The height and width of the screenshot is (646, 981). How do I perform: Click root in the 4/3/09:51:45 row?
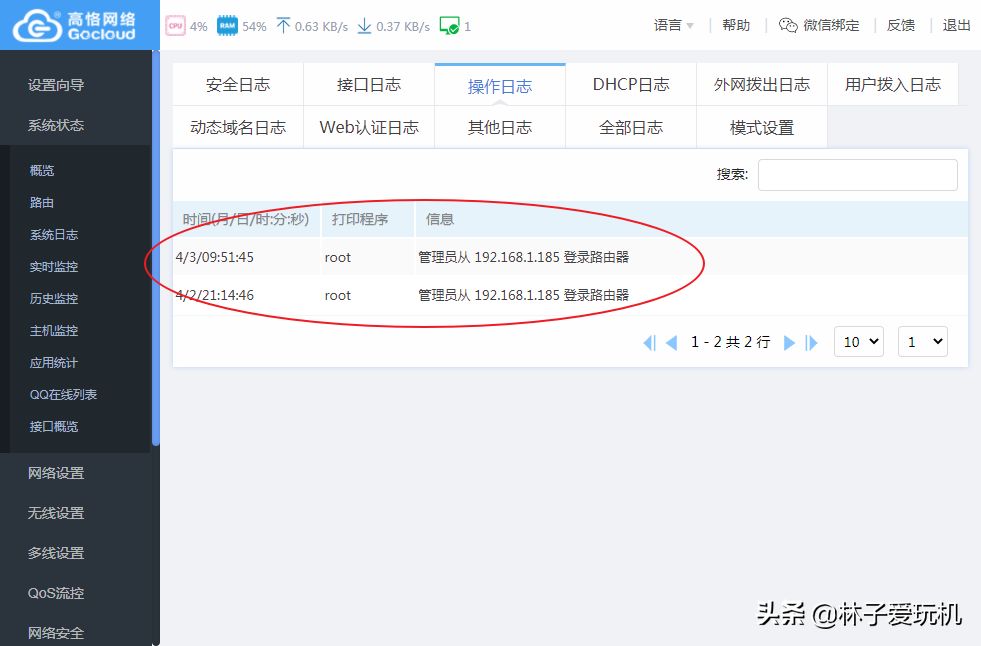click(x=338, y=258)
